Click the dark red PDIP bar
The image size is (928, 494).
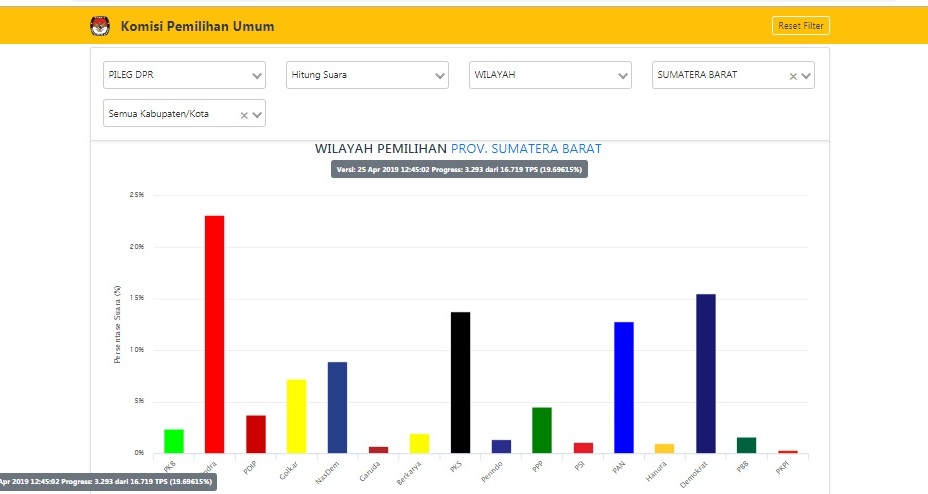pyautogui.click(x=256, y=434)
